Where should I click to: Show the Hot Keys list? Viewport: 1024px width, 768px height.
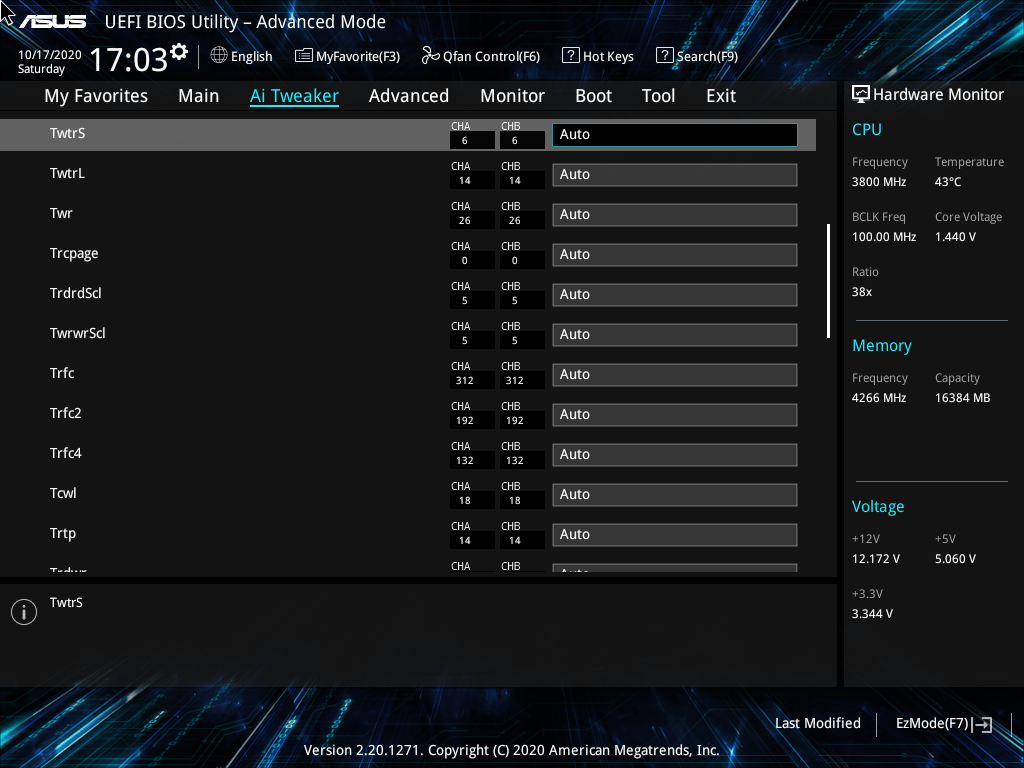608,57
